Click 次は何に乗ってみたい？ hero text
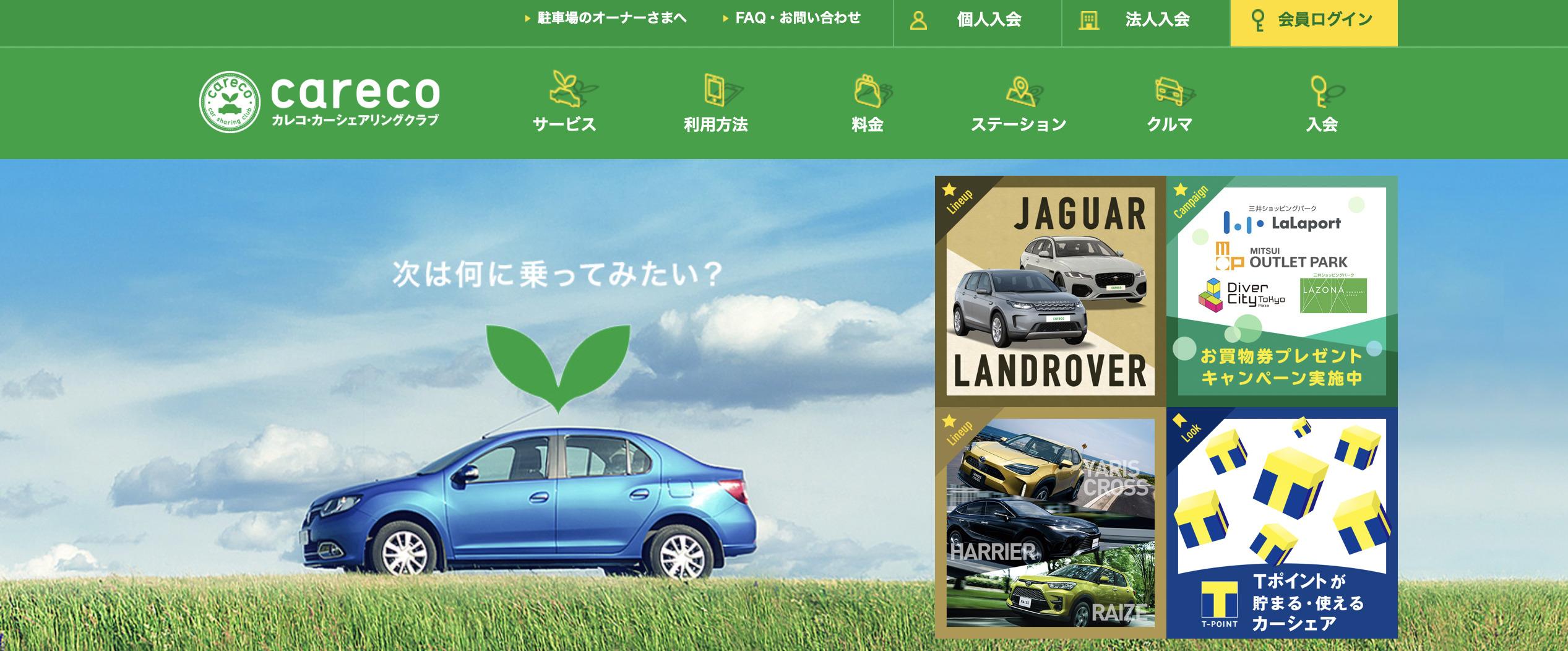This screenshot has width=1568, height=651. [558, 274]
